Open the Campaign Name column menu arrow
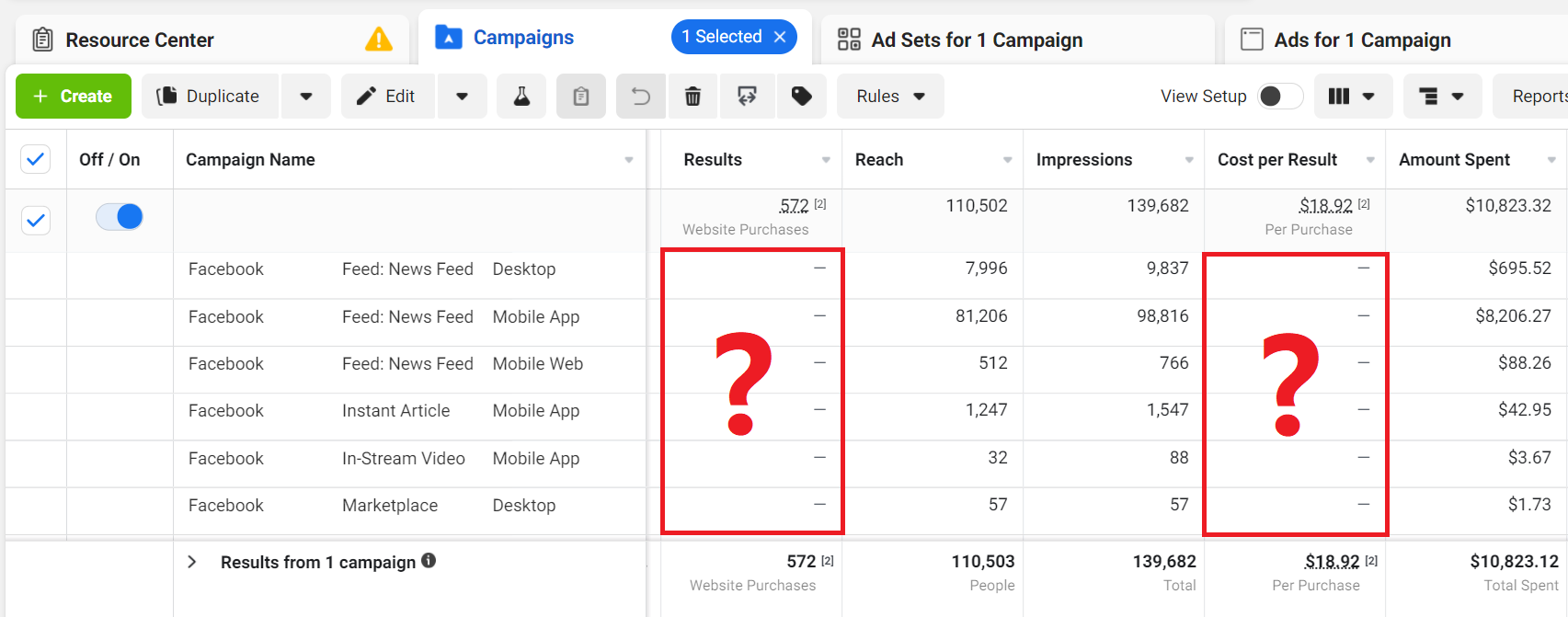Screen dimensions: 1568x617 pyautogui.click(x=629, y=160)
